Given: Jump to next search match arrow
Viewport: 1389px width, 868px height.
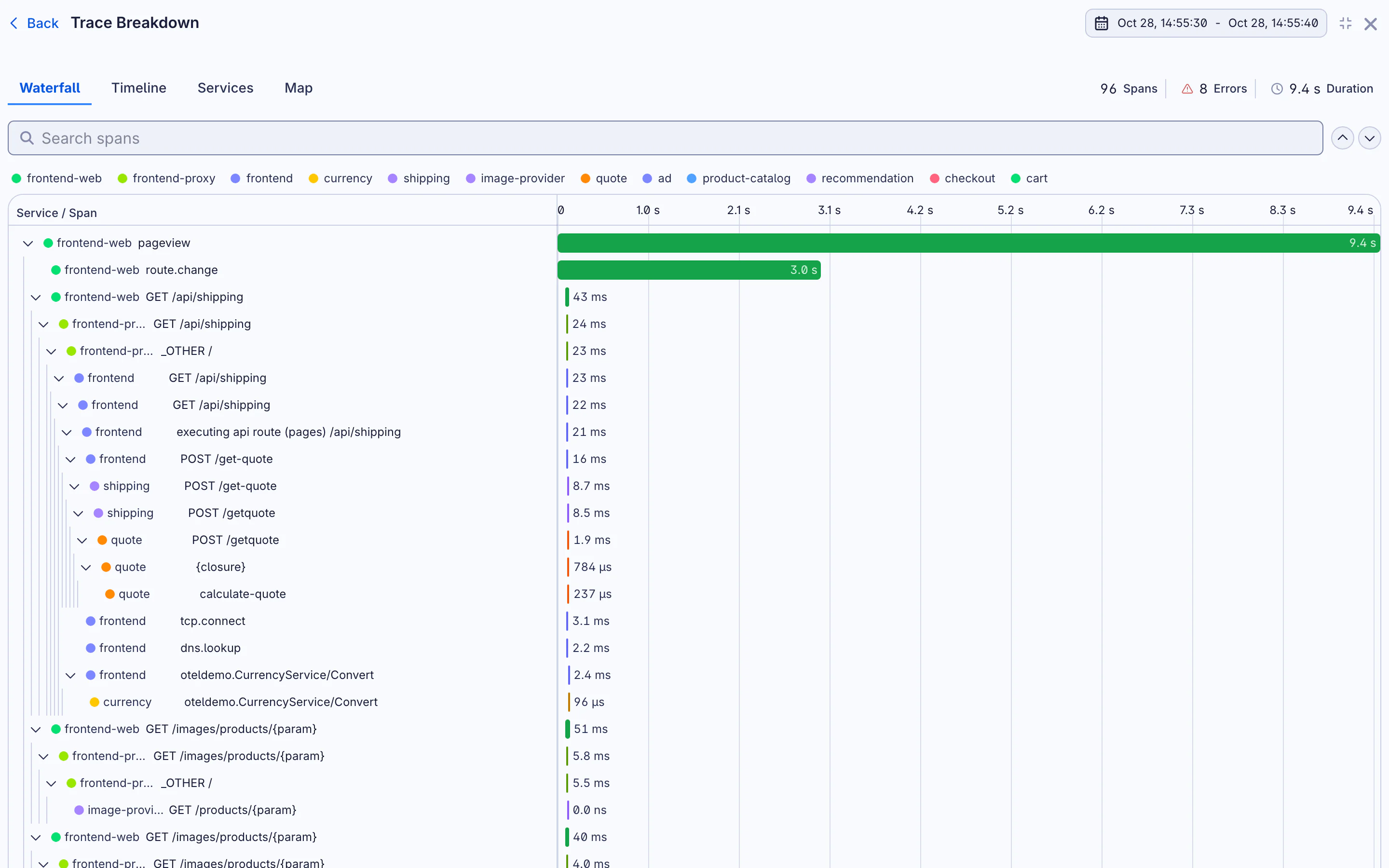Looking at the screenshot, I should tap(1370, 138).
